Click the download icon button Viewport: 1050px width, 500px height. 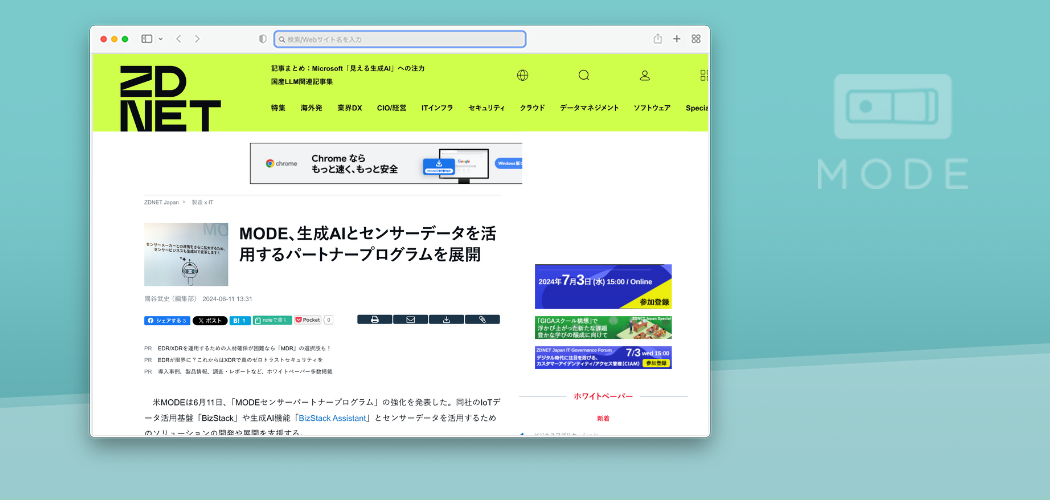click(x=446, y=320)
